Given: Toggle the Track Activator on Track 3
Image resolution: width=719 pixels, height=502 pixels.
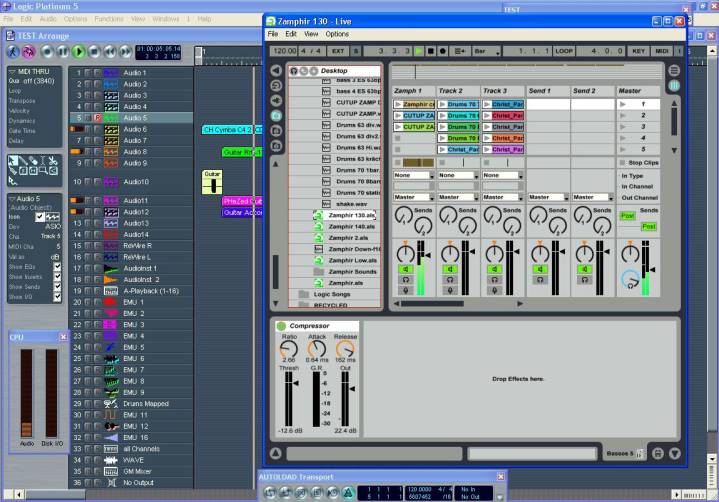Looking at the screenshot, I should coord(495,269).
